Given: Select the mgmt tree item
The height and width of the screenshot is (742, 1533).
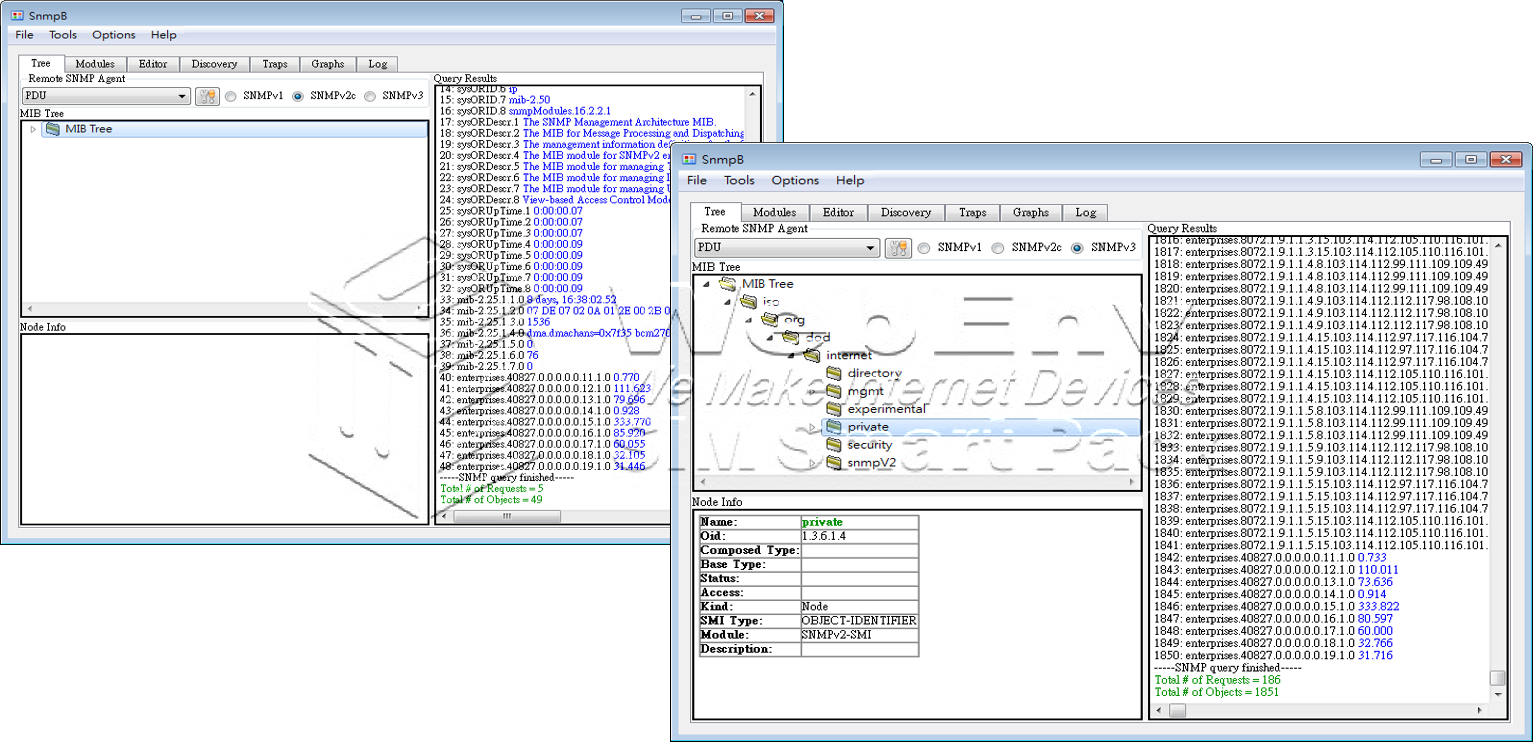Looking at the screenshot, I should [x=865, y=391].
